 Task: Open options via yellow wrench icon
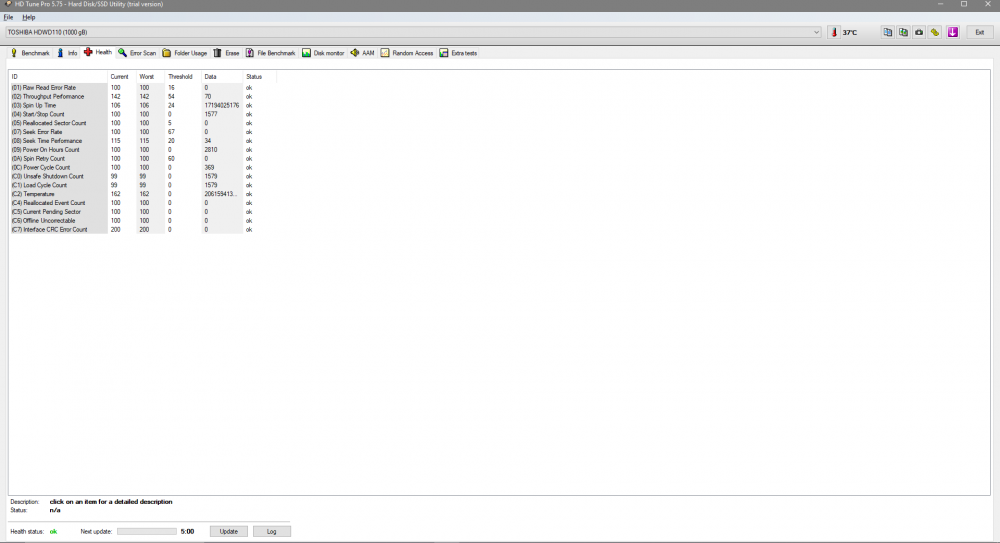935,32
